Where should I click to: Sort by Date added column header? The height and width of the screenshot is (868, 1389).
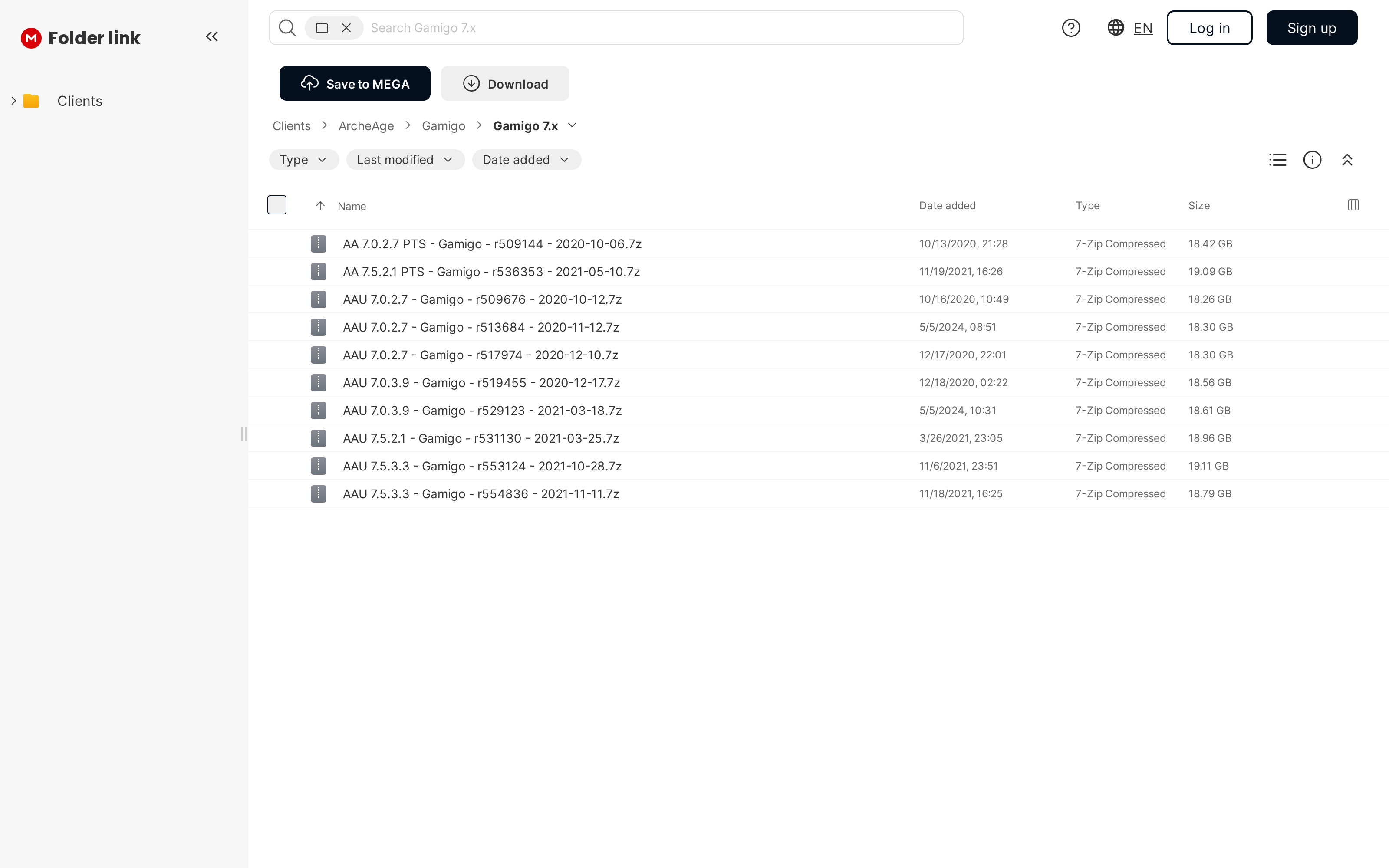(947, 206)
